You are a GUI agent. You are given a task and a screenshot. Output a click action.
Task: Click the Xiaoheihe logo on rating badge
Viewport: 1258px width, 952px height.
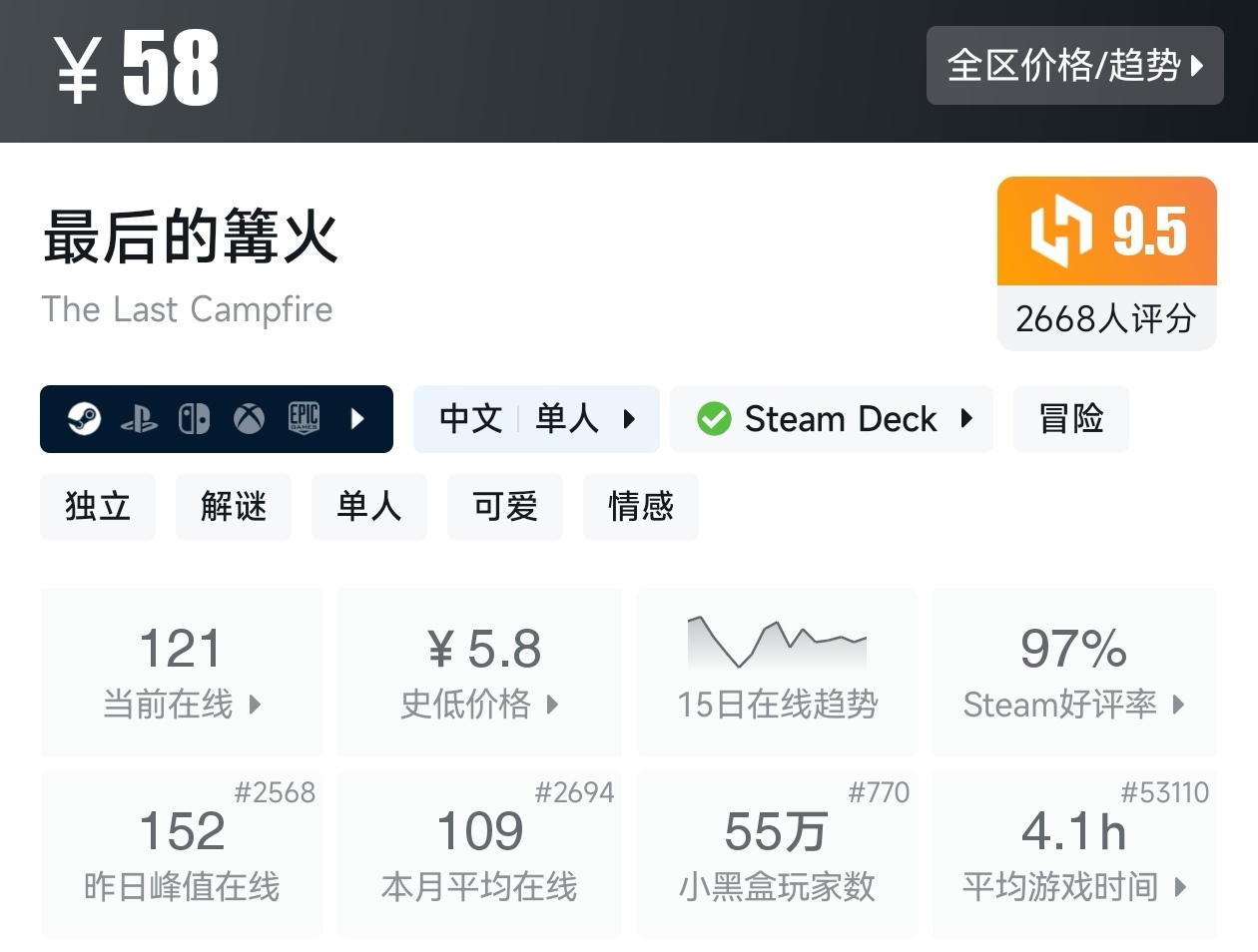tap(1060, 231)
